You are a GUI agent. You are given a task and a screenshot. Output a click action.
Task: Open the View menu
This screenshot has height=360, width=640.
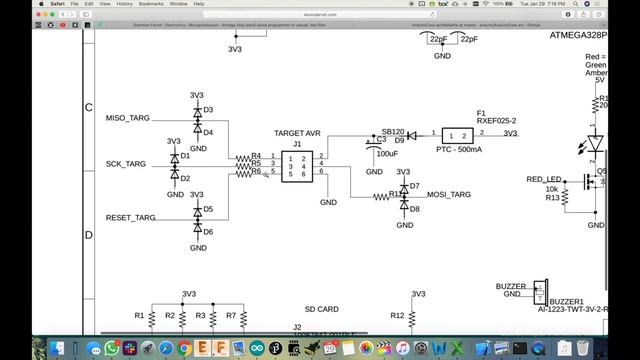(x=104, y=4)
